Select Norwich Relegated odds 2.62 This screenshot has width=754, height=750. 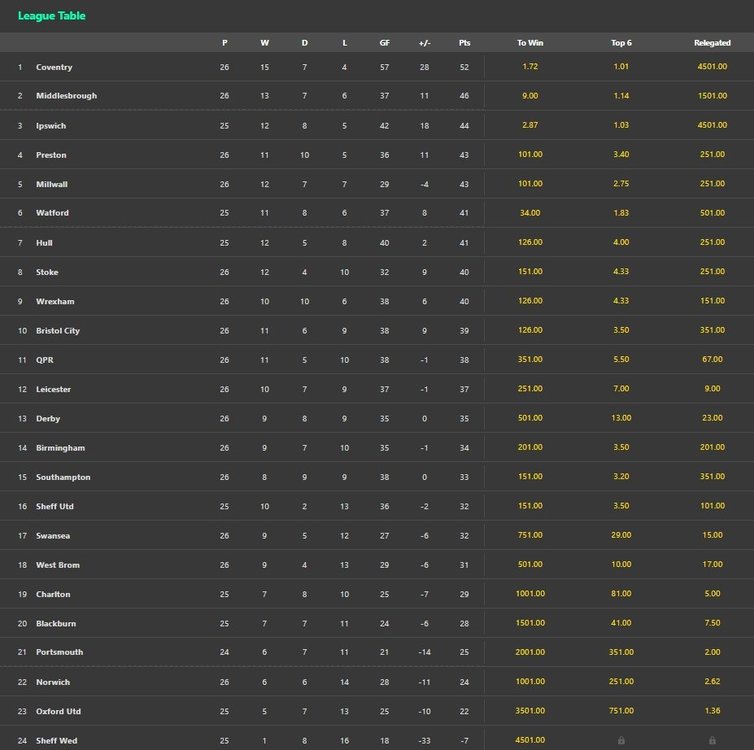712,681
